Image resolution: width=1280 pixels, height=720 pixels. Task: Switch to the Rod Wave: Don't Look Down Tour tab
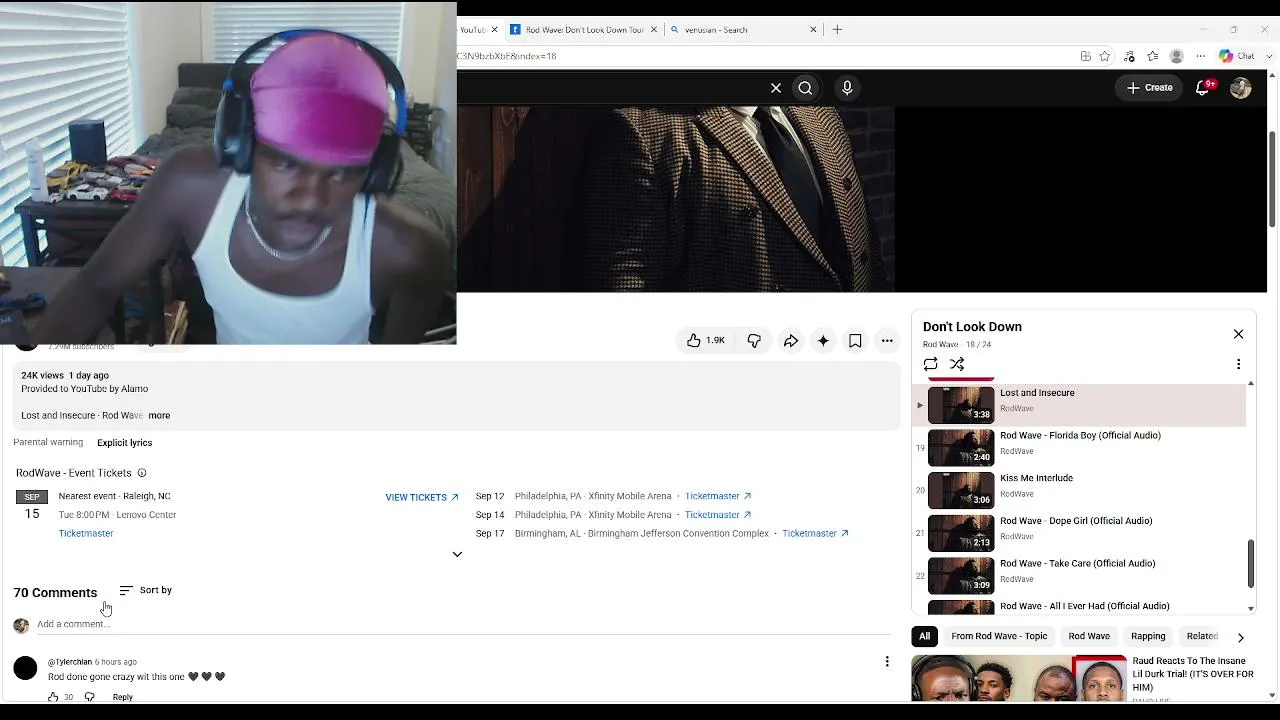click(584, 30)
